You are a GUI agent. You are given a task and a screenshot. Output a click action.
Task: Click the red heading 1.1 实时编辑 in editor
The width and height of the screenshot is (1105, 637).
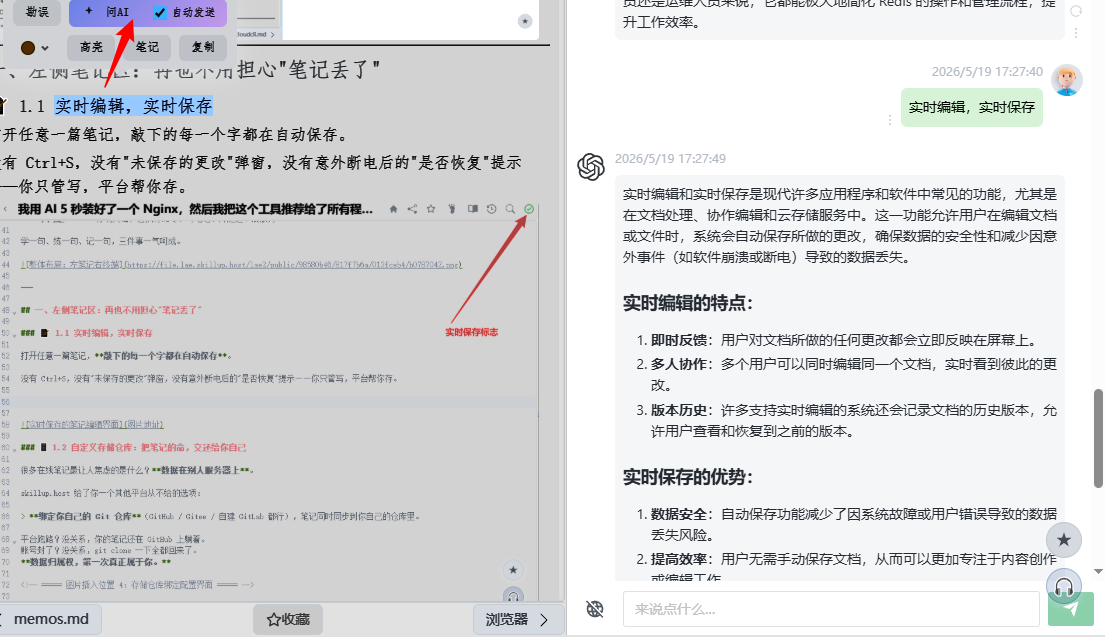(x=104, y=333)
